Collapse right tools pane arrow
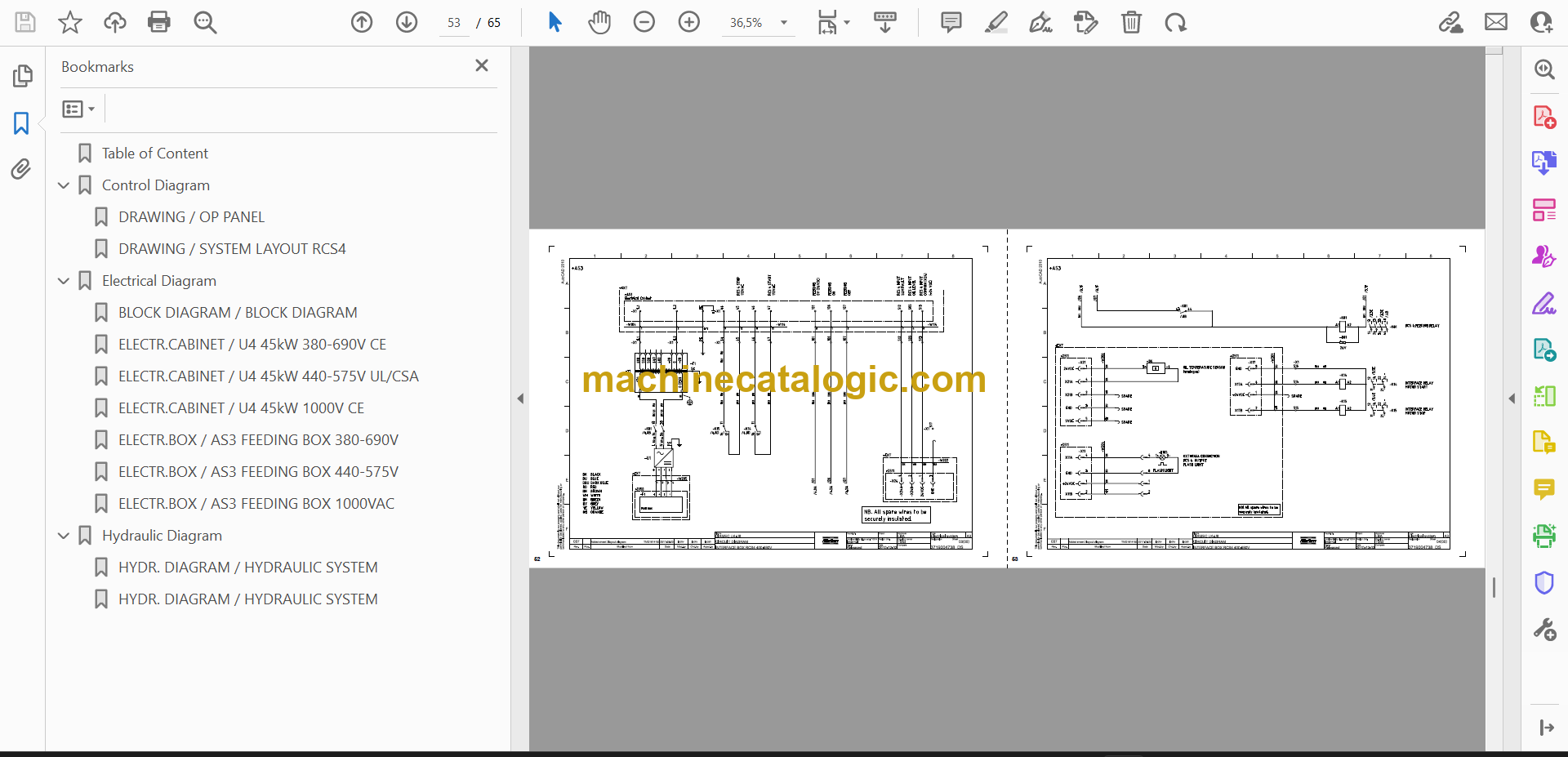The image size is (1568, 757). [1512, 399]
